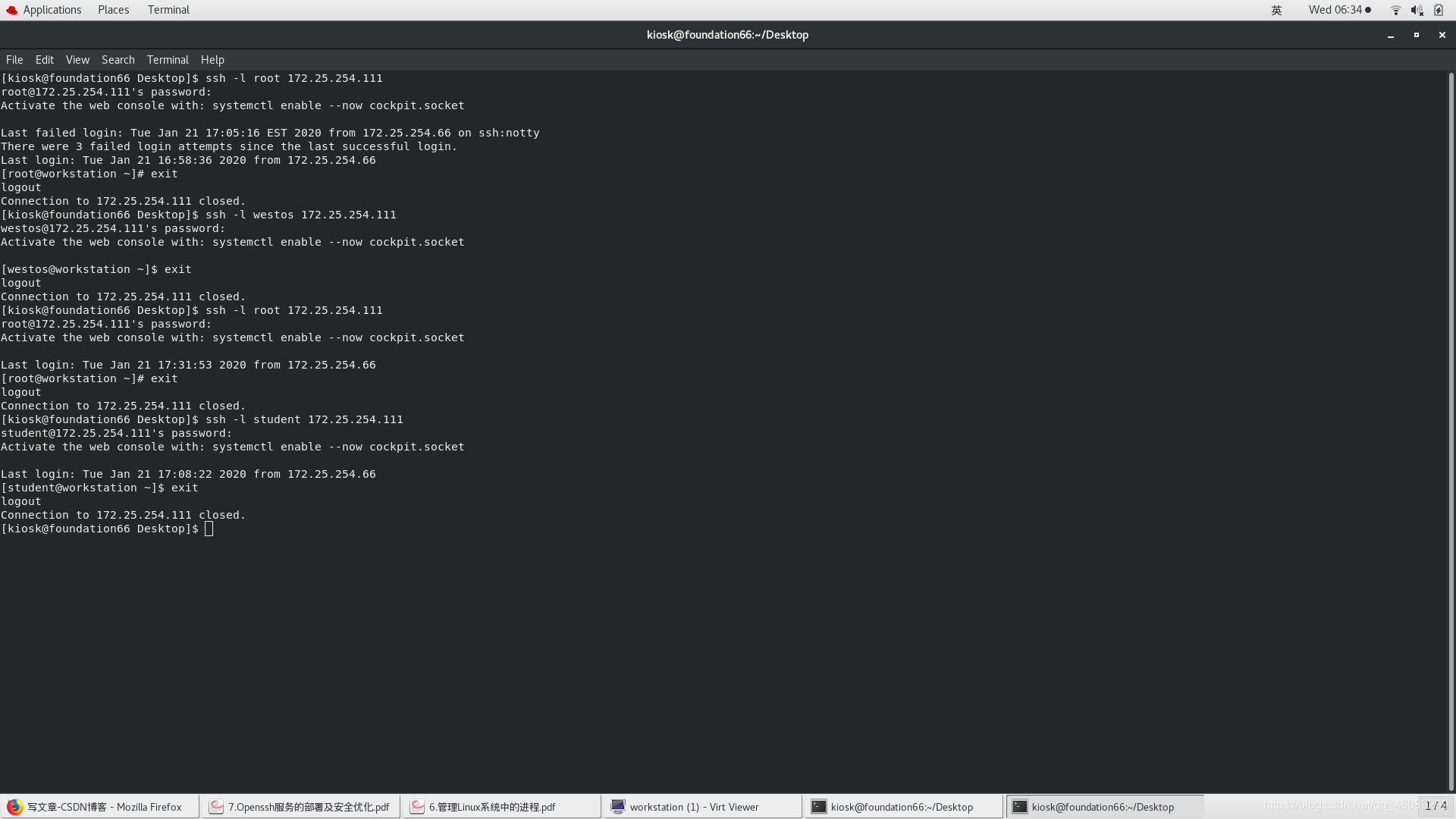Select the Help menu option
Image resolution: width=1456 pixels, height=819 pixels.
pyautogui.click(x=212, y=59)
